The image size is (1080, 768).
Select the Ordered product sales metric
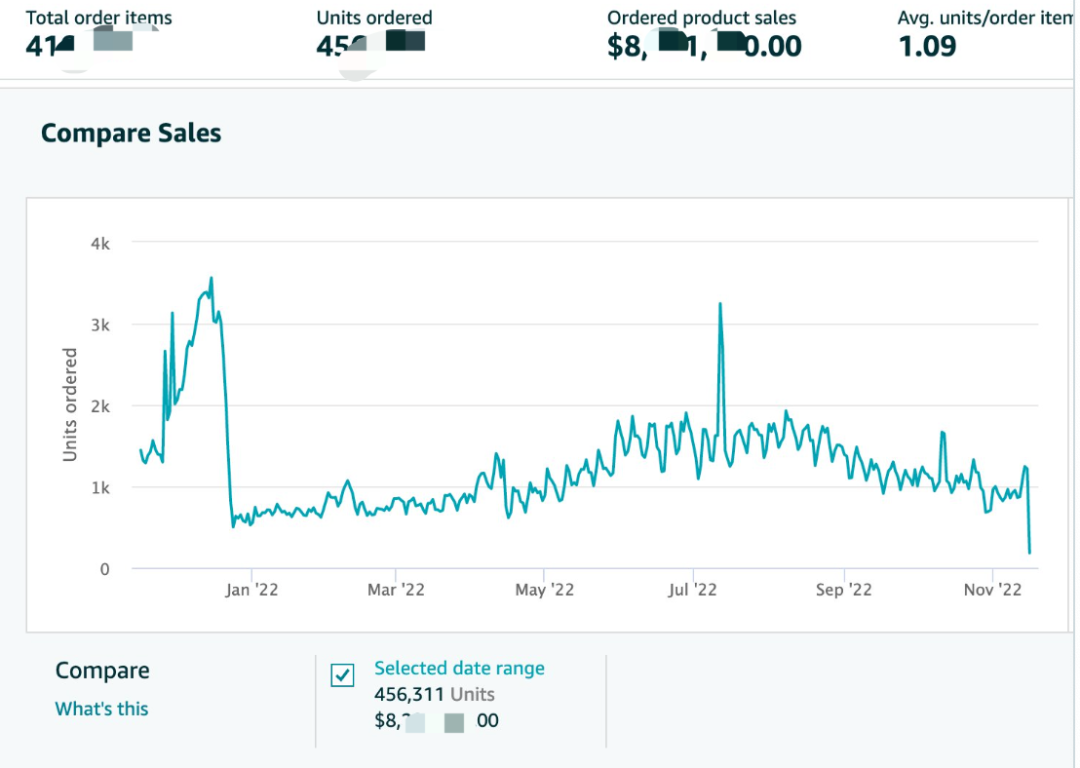701,17
